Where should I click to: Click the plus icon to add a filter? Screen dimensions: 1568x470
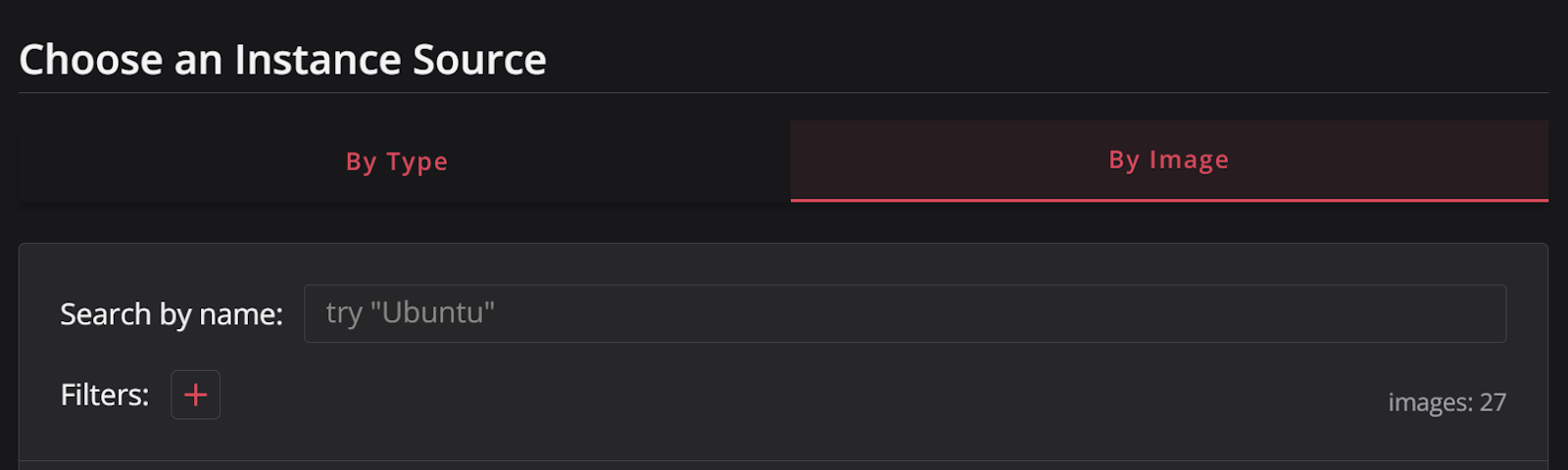[x=195, y=395]
